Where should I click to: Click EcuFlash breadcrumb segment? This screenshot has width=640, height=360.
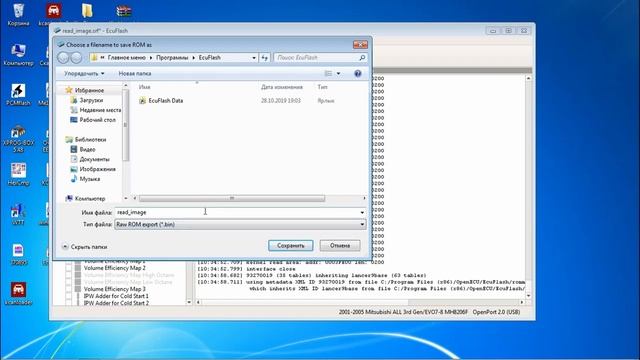pyautogui.click(x=210, y=58)
